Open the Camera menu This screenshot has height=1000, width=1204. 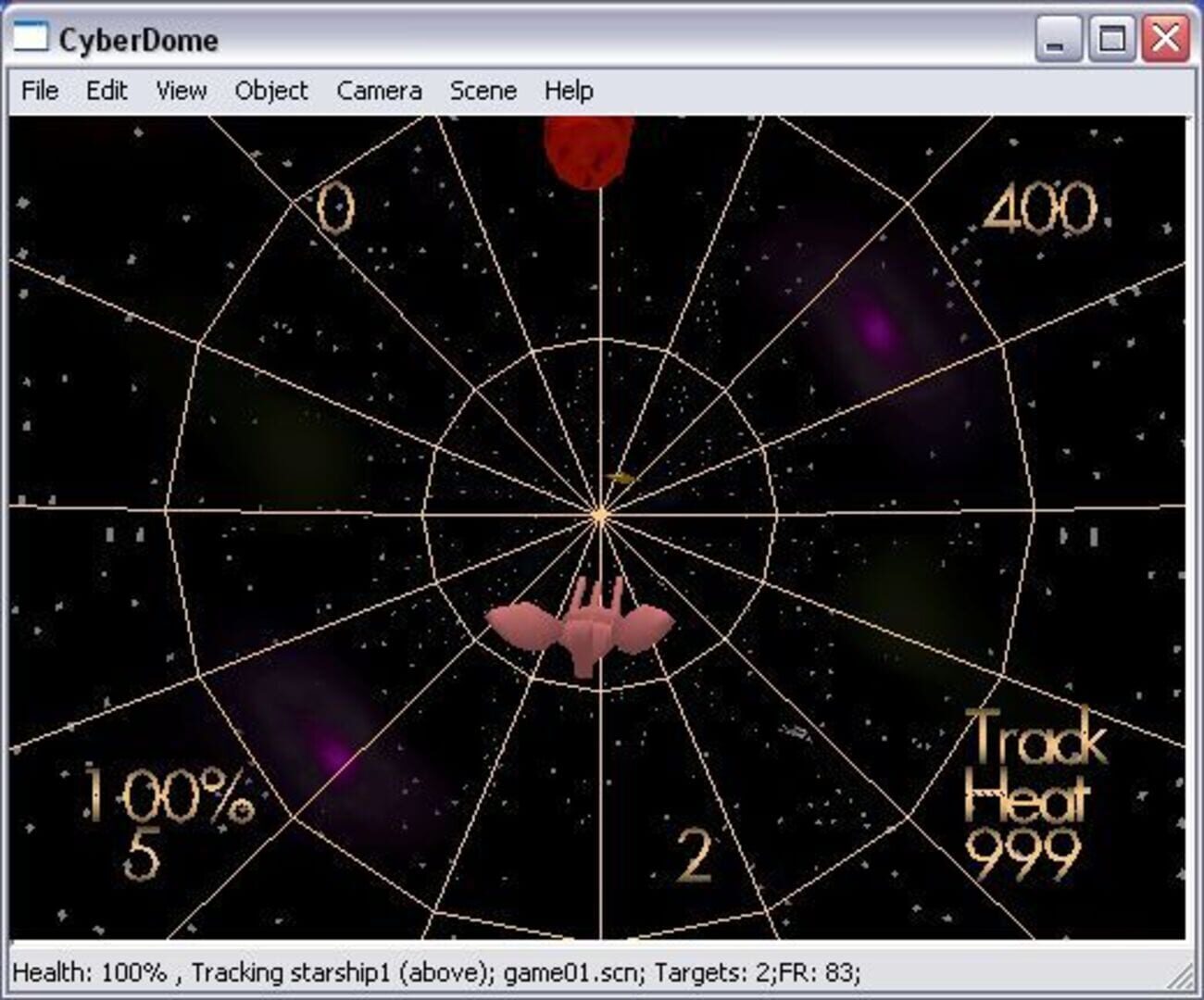(x=380, y=90)
